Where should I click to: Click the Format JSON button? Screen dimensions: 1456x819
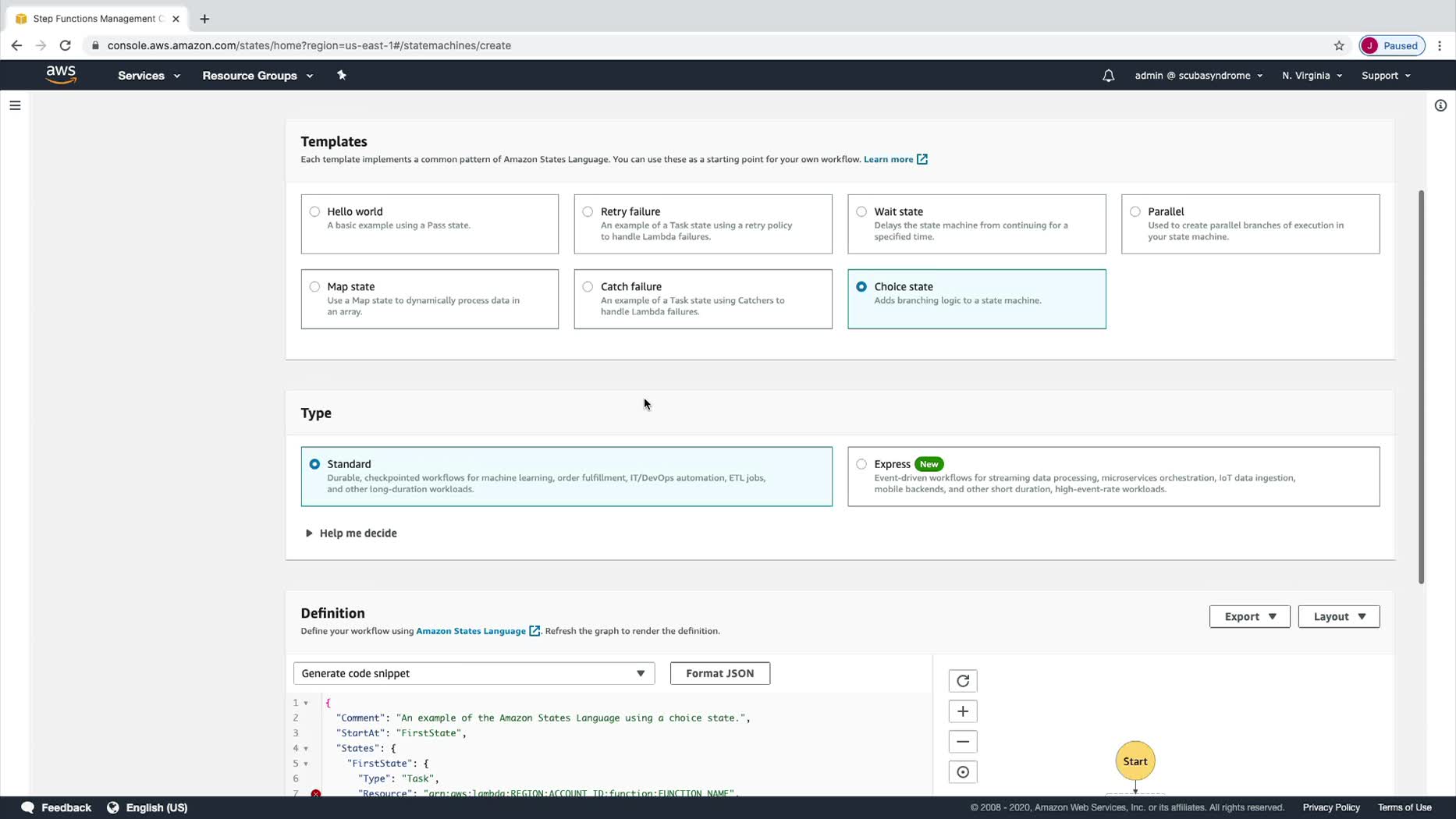coord(719,673)
